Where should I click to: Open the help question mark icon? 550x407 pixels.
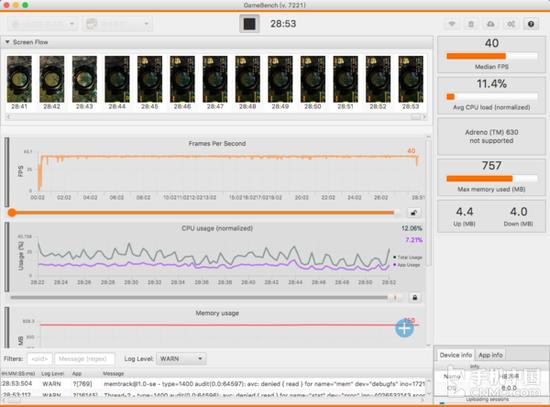[x=531, y=24]
